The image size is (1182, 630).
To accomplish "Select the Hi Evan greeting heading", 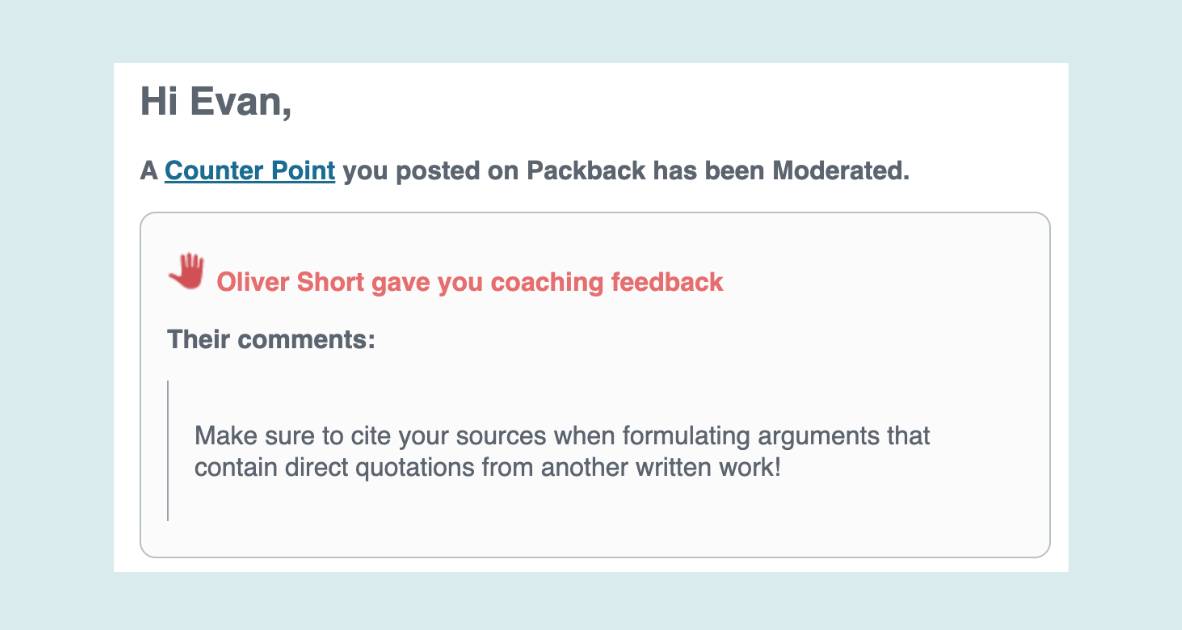I will 216,102.
